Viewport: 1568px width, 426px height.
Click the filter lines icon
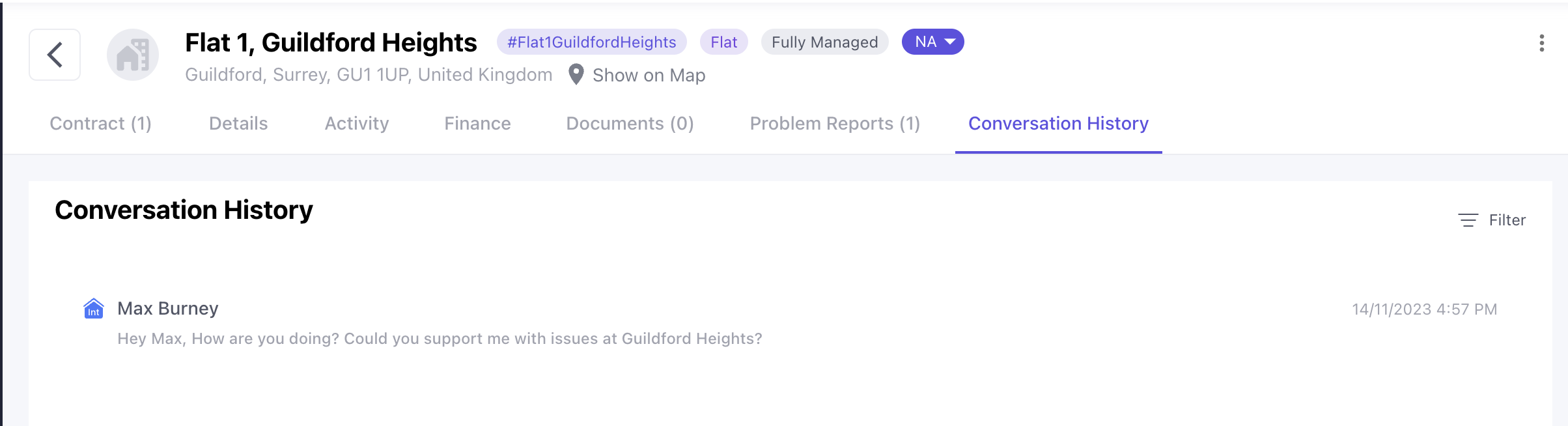point(1468,220)
